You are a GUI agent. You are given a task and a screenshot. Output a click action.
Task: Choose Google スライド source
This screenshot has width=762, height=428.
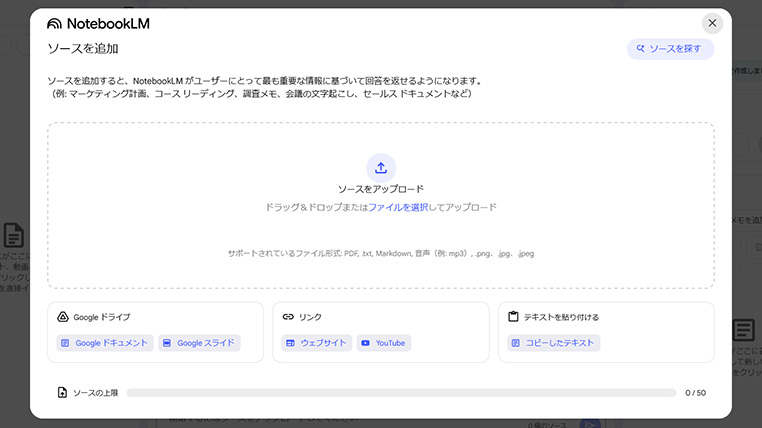point(199,343)
